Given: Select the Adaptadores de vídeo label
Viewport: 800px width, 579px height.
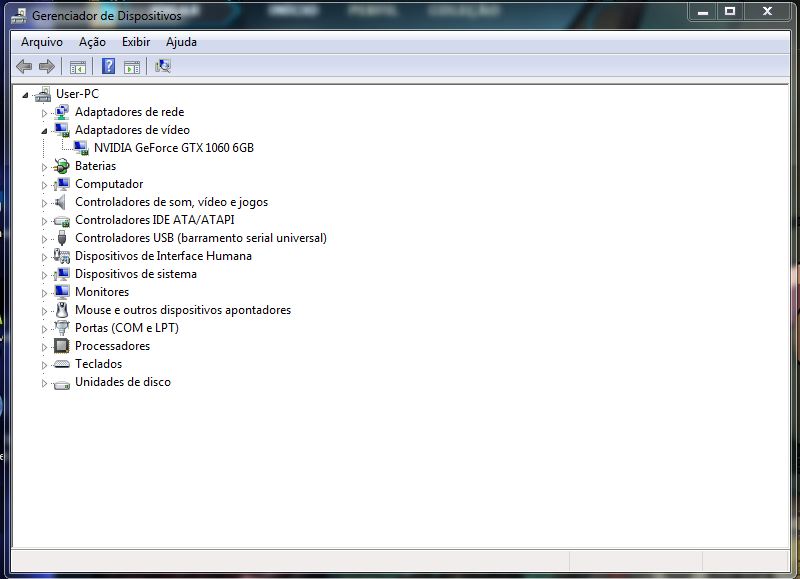Looking at the screenshot, I should [x=132, y=130].
